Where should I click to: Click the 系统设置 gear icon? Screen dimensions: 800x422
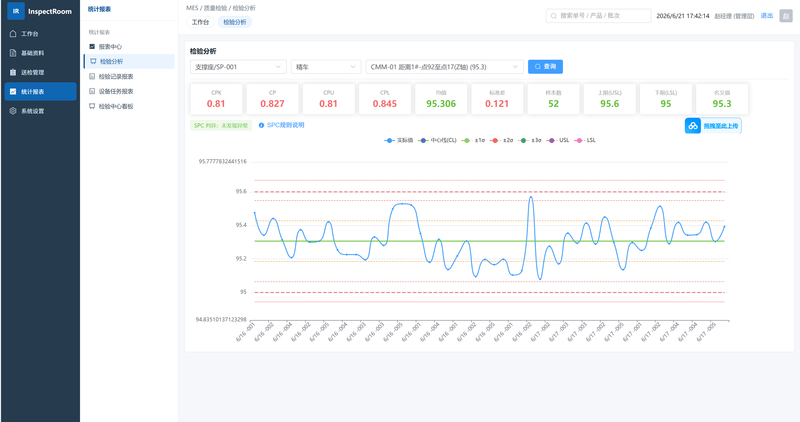click(x=13, y=111)
